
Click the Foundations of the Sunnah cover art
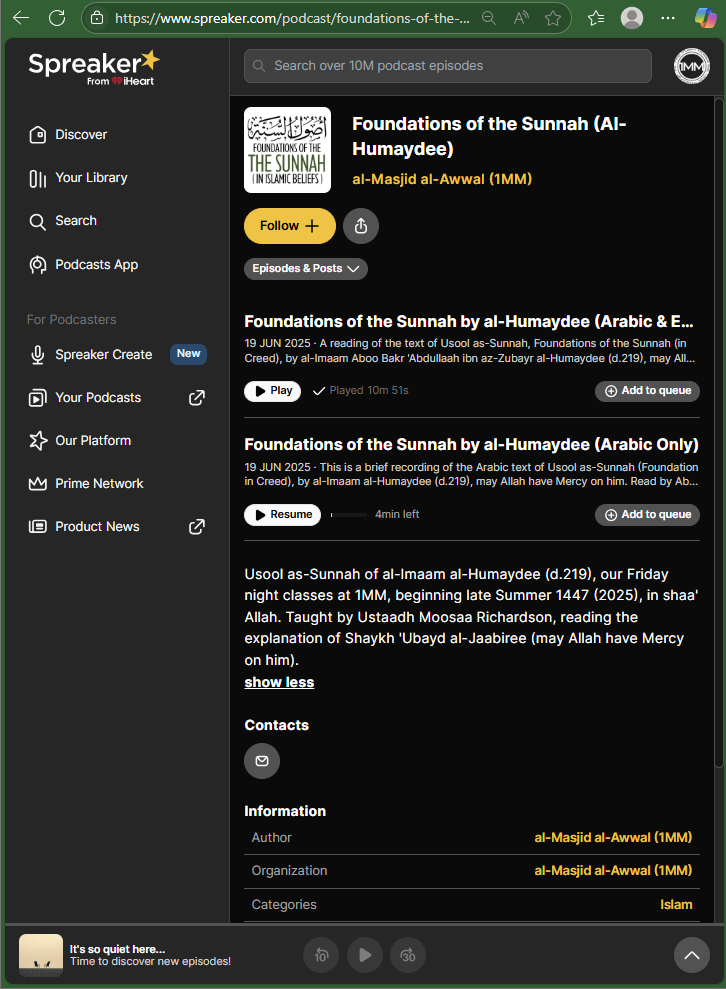(288, 150)
